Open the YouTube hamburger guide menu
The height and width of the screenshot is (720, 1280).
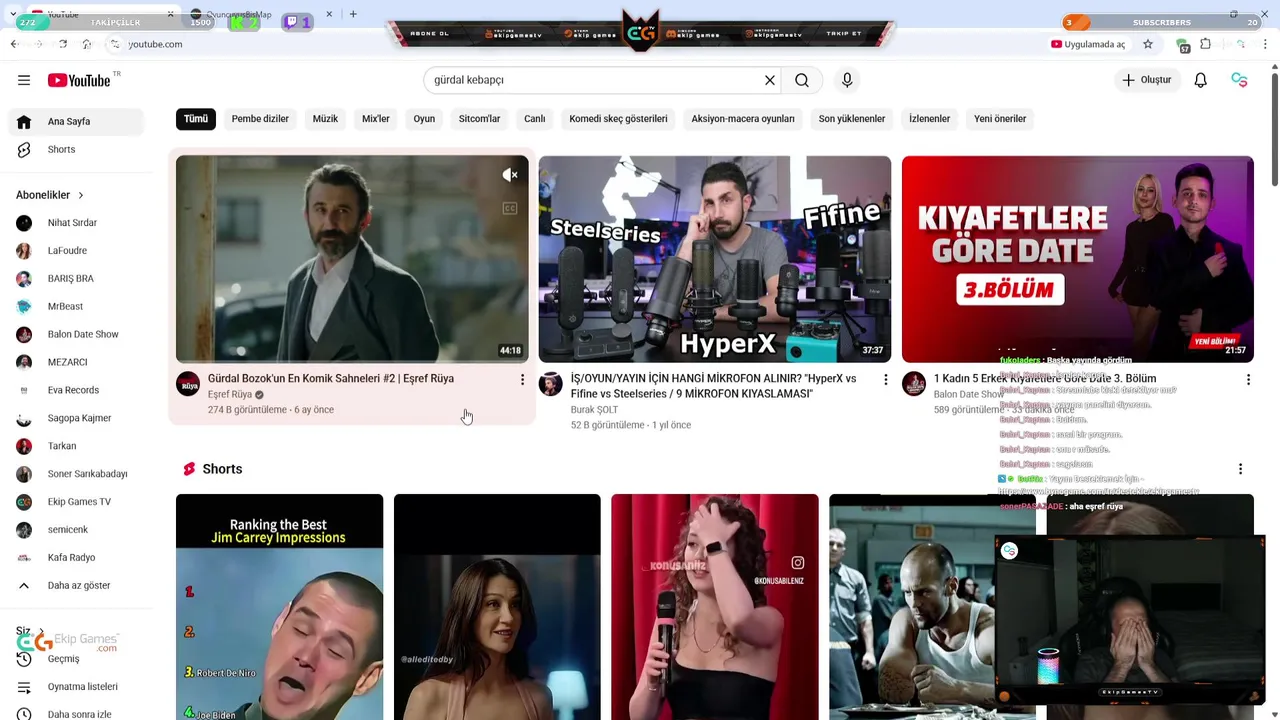(24, 80)
